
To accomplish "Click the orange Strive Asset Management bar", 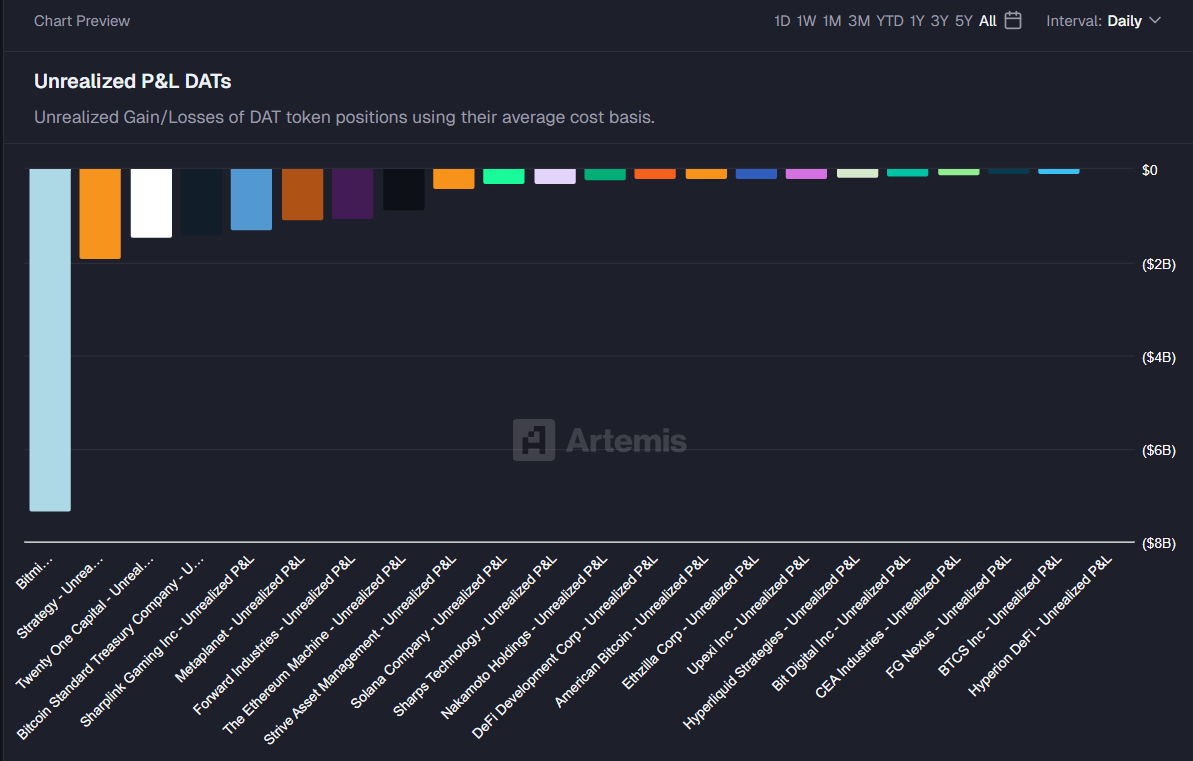I will coord(453,179).
